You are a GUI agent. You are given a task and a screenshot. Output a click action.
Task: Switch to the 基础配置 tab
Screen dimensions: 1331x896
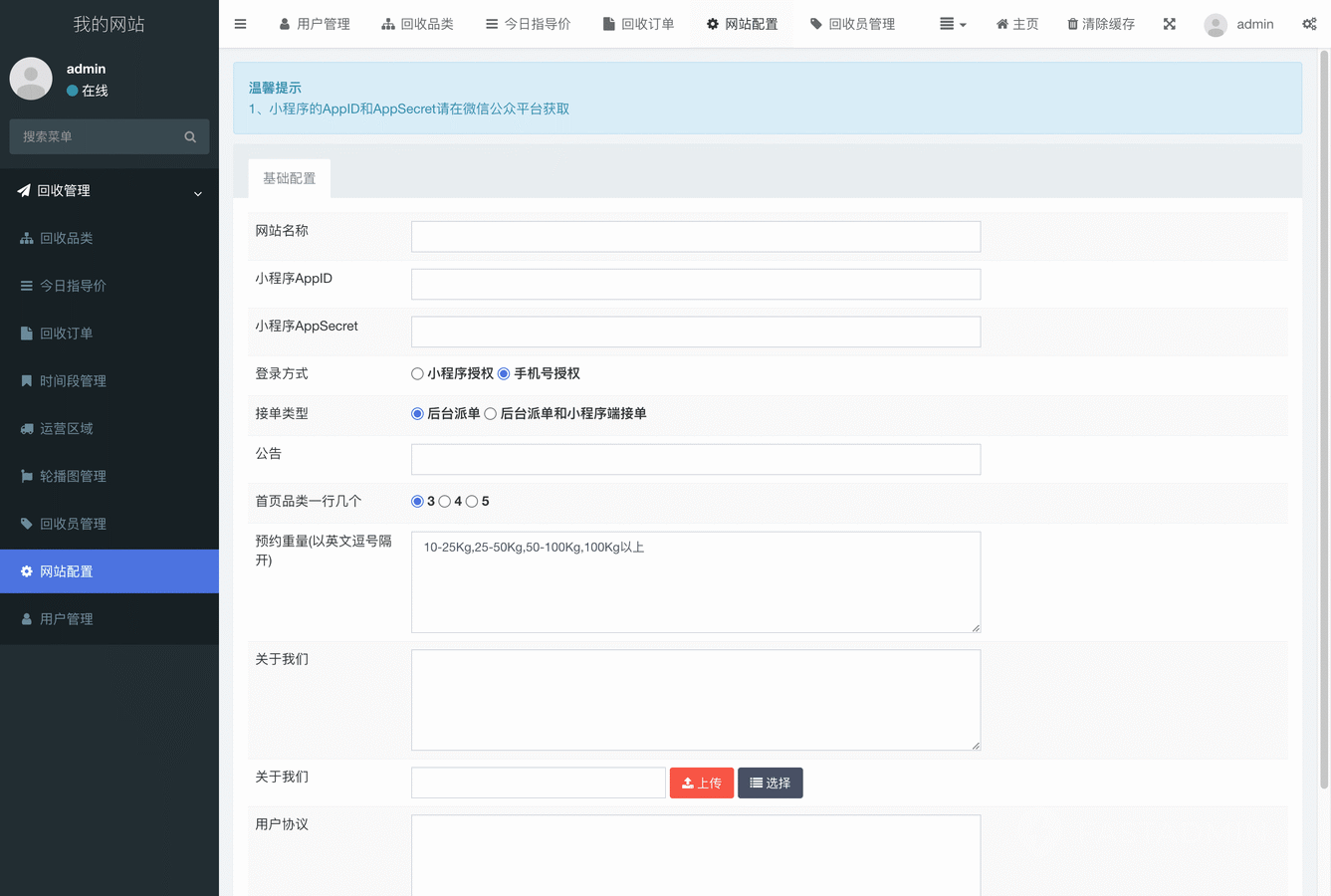click(289, 179)
